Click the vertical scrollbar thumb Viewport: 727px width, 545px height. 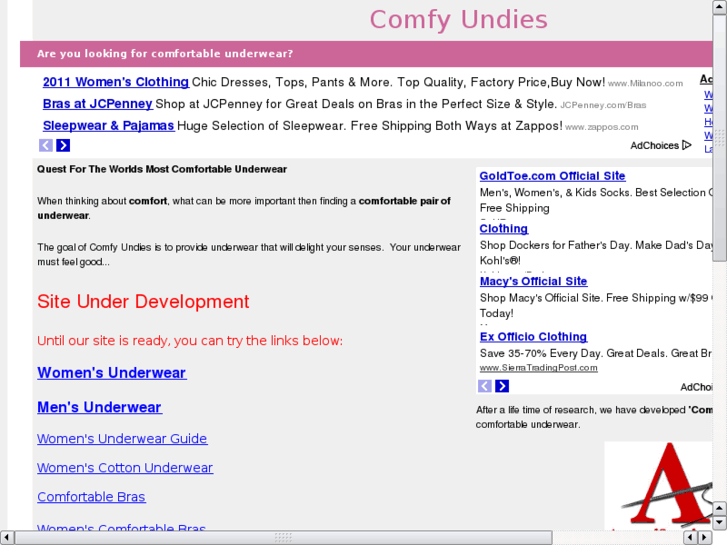(x=720, y=137)
